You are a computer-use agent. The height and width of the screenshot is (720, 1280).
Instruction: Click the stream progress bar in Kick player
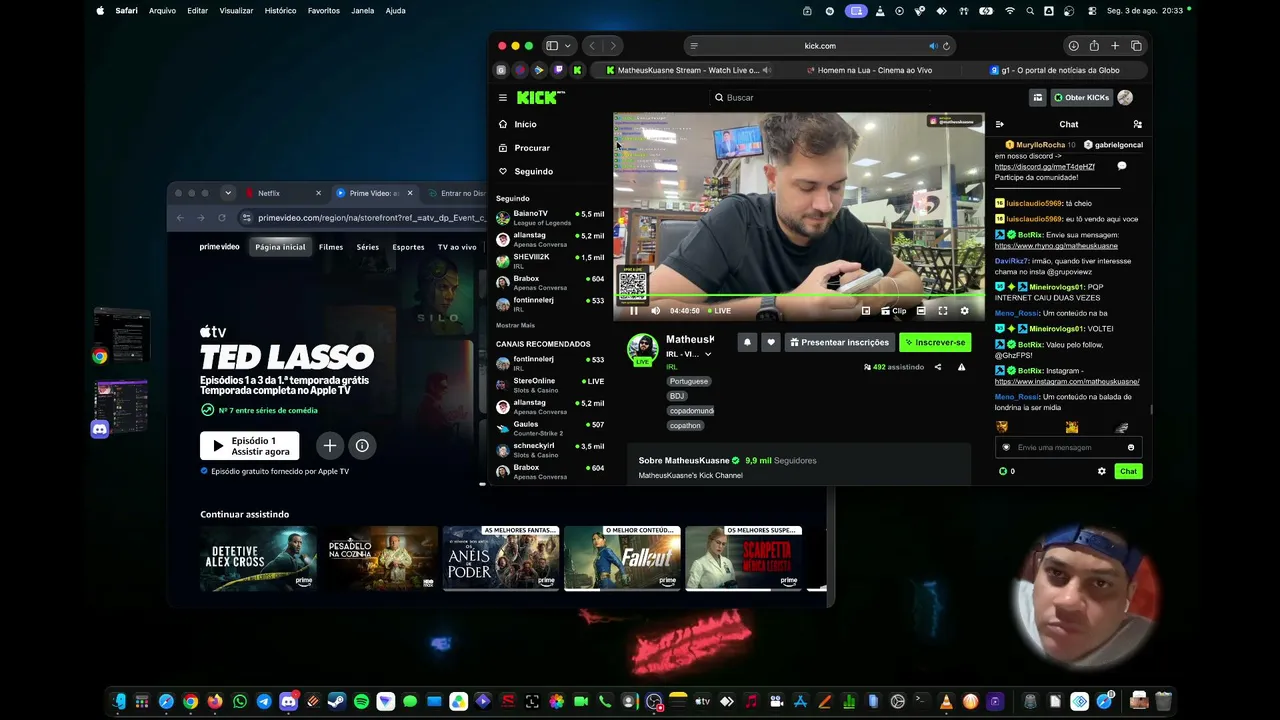click(799, 296)
